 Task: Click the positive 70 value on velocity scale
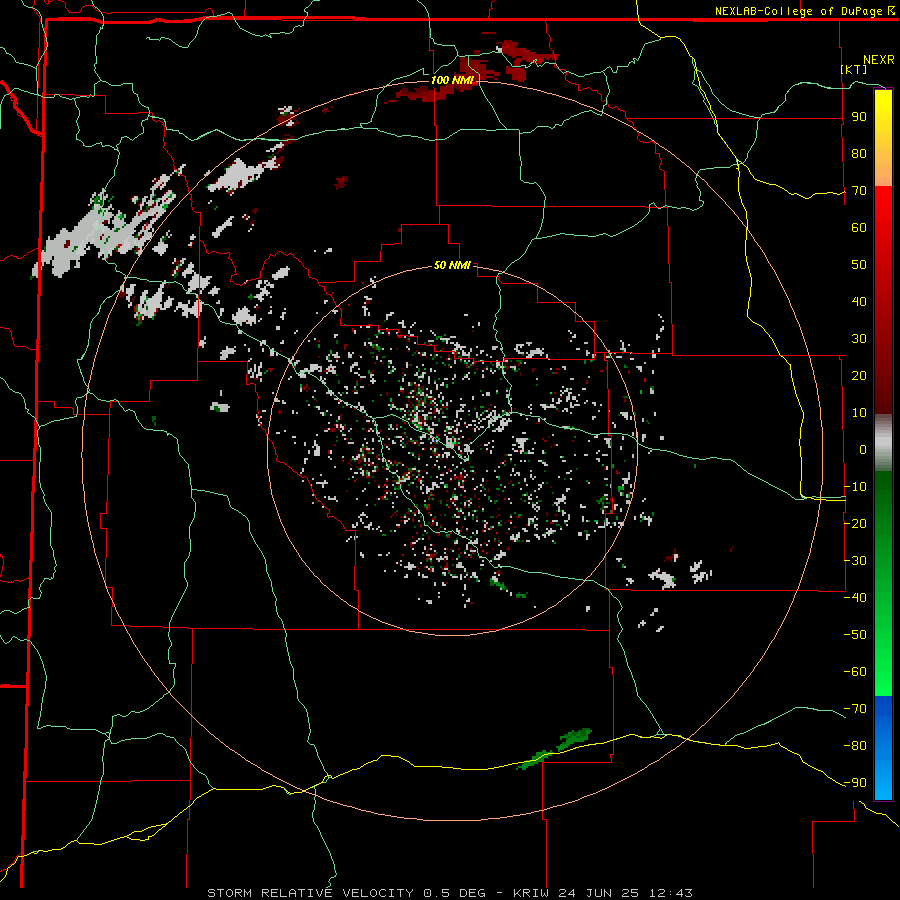859,191
